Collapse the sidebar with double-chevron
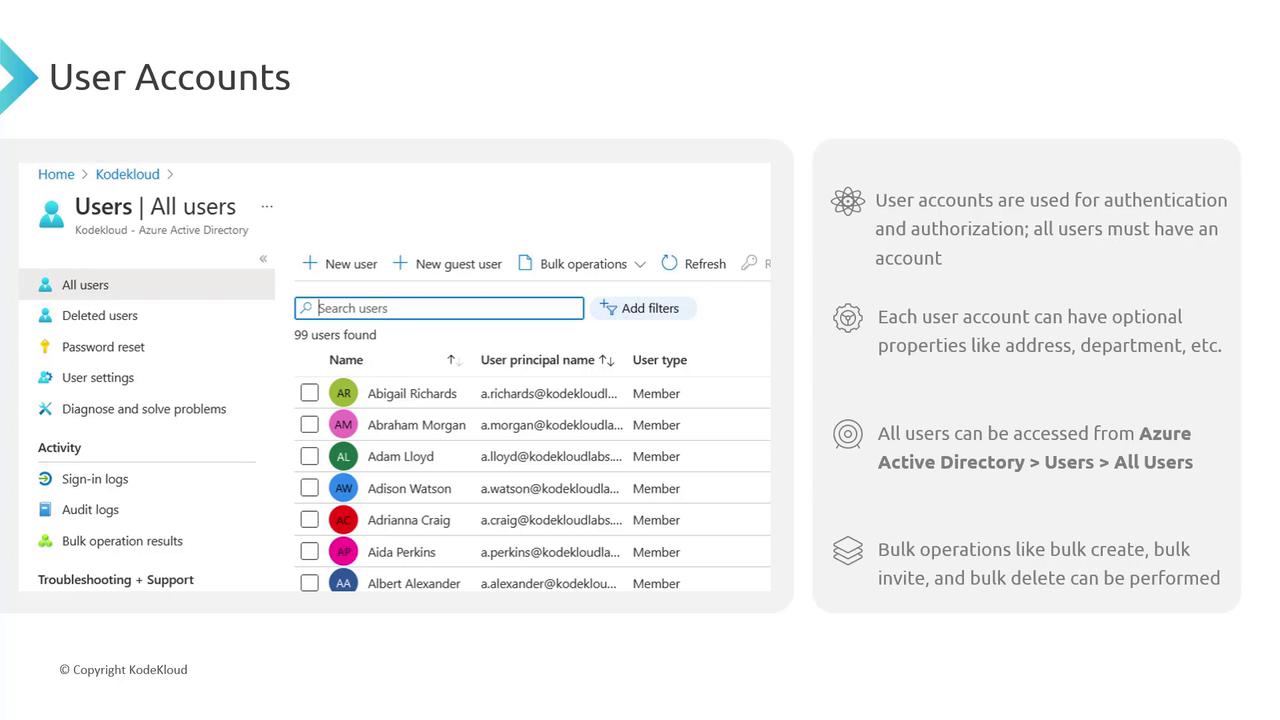Viewport: 1280px width, 720px height. pos(263,259)
